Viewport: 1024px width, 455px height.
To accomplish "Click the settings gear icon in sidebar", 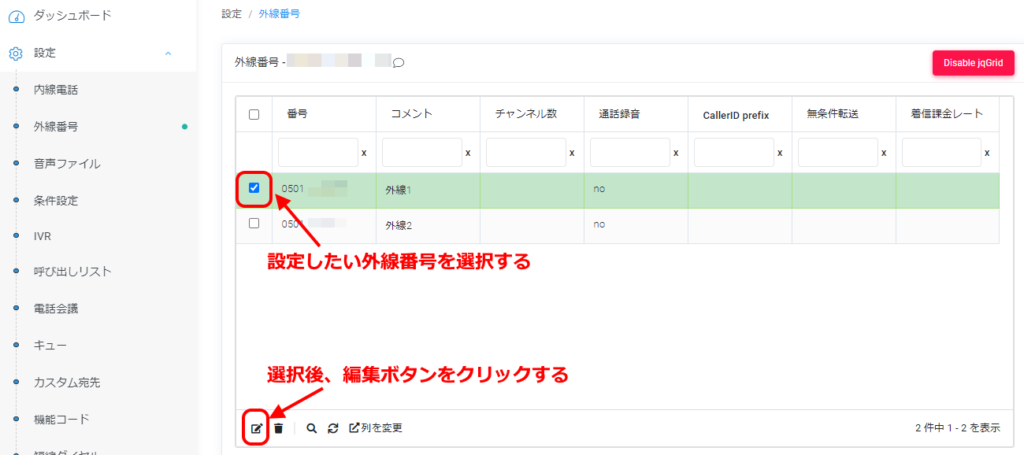I will pos(16,53).
